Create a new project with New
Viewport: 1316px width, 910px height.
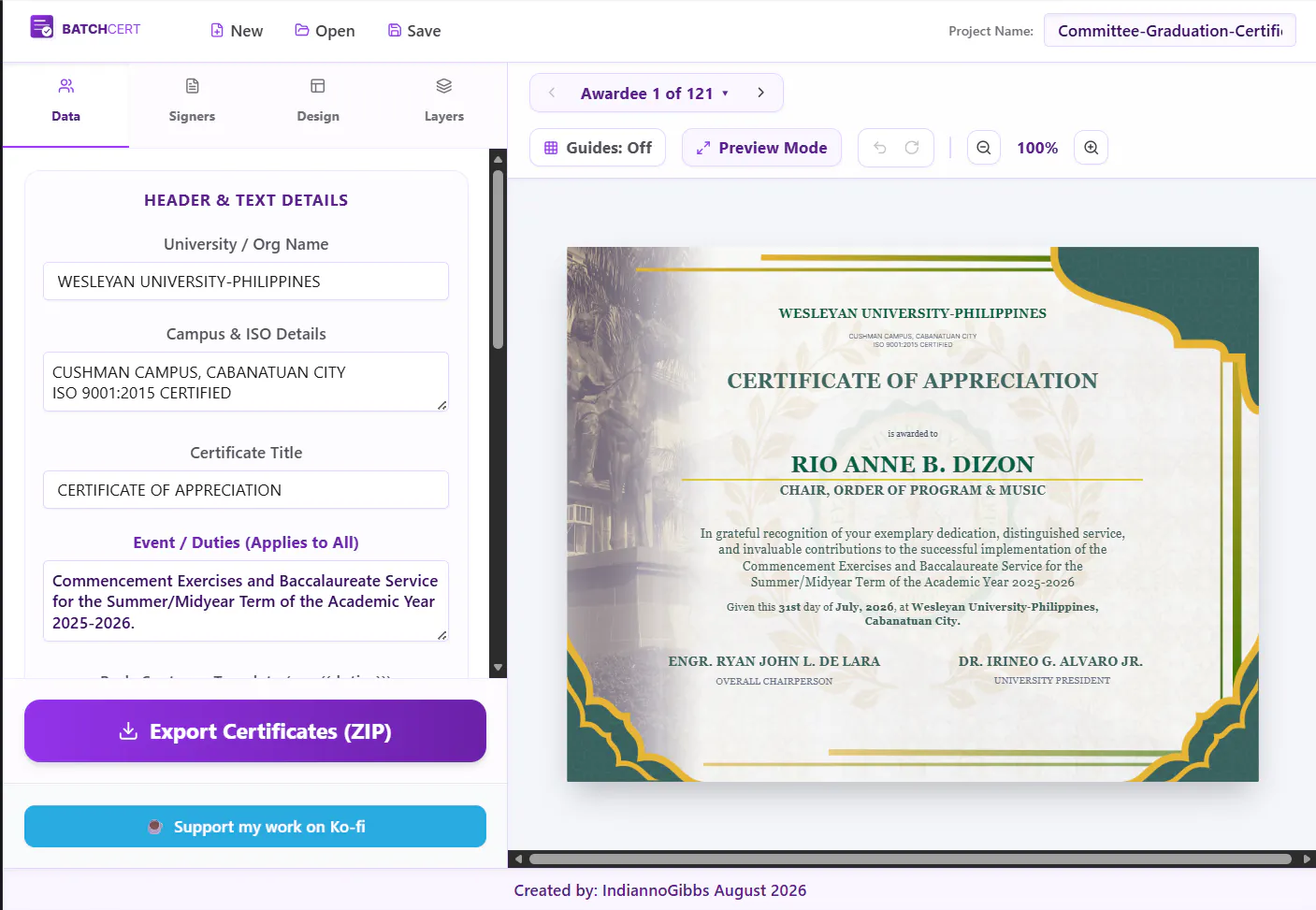coord(237,31)
